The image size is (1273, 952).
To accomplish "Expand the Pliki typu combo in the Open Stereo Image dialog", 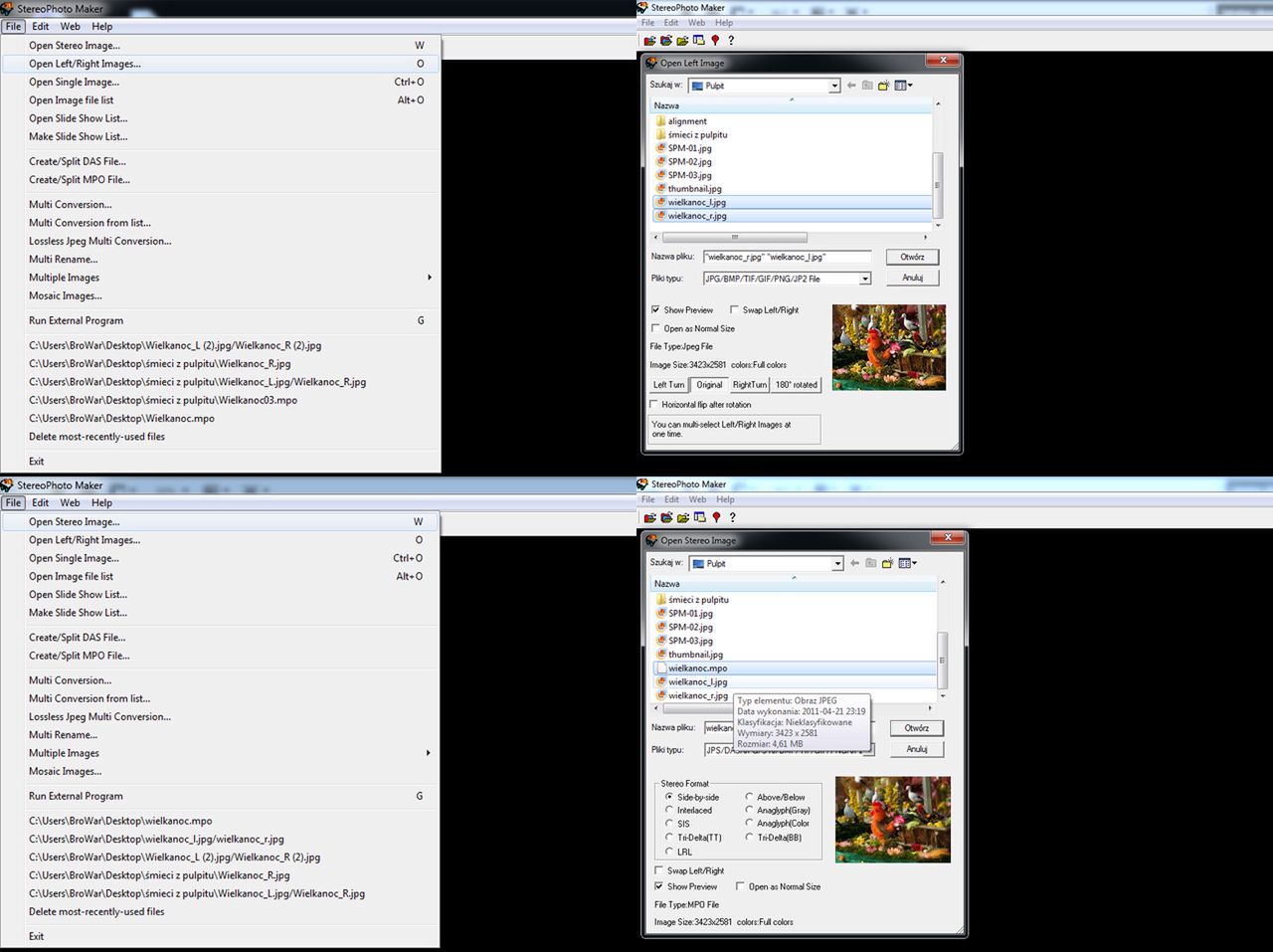I will (x=868, y=750).
